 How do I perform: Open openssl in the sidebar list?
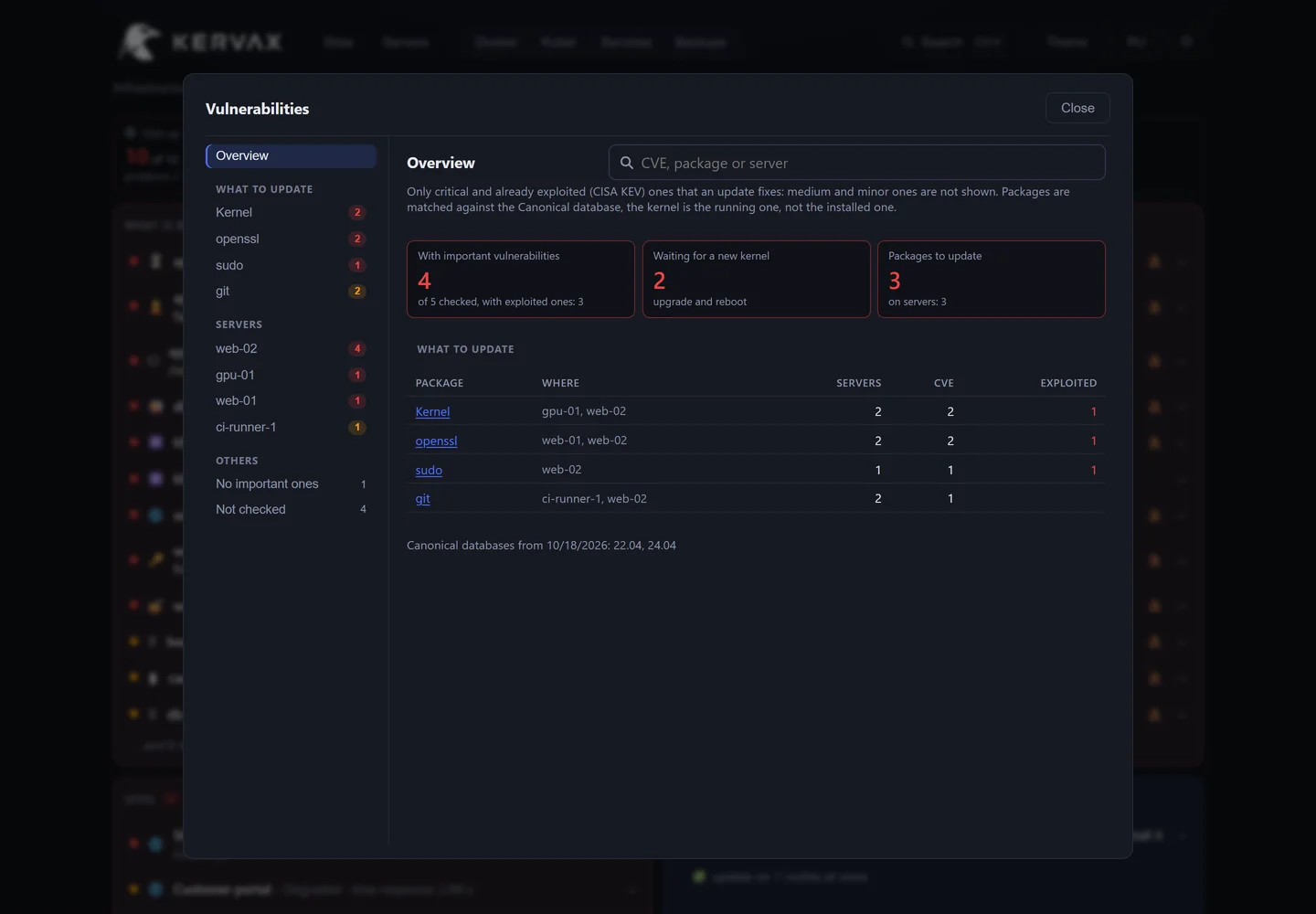pyautogui.click(x=292, y=239)
